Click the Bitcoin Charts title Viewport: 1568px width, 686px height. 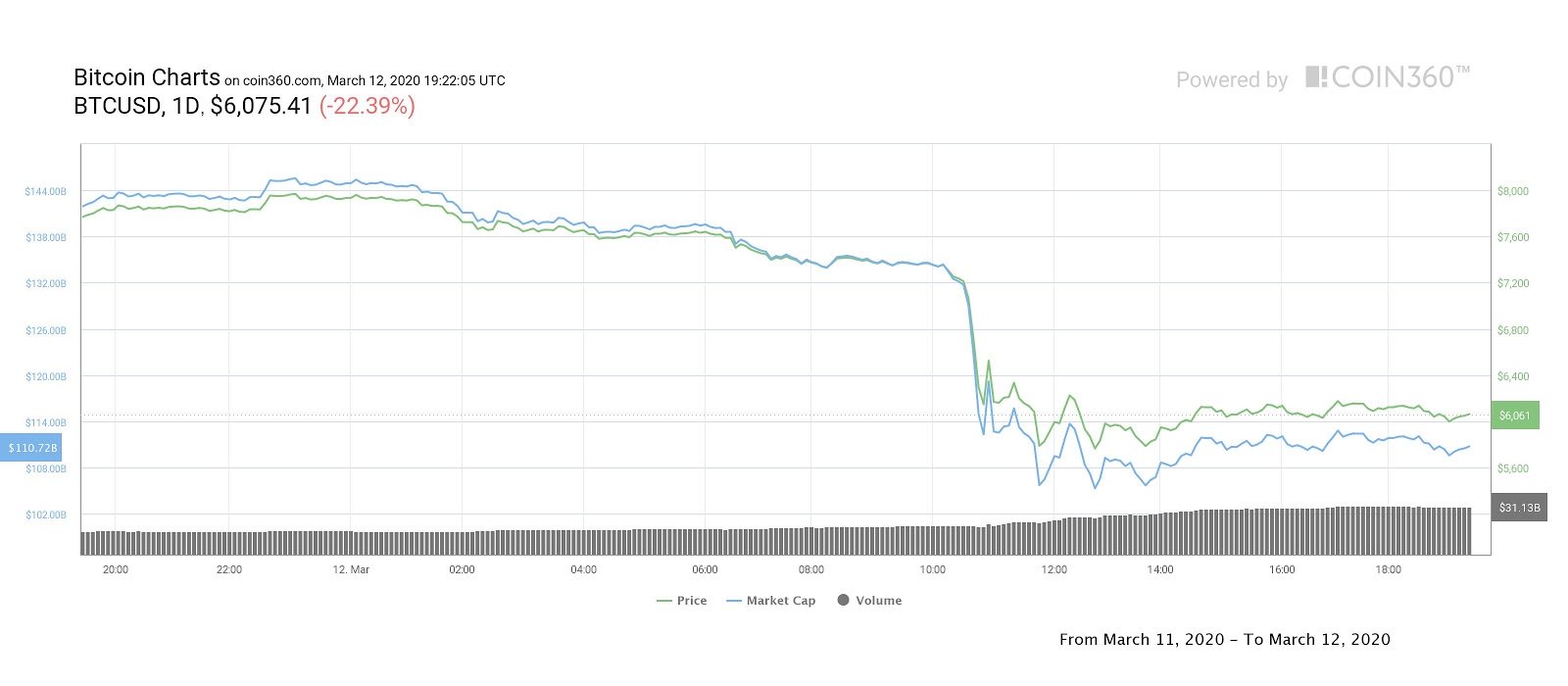click(147, 77)
